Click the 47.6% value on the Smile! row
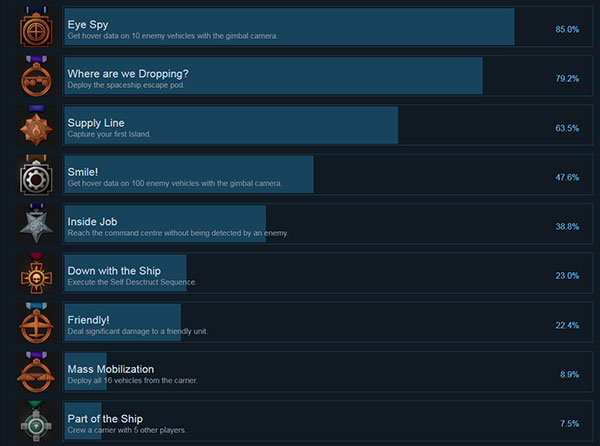 click(567, 177)
